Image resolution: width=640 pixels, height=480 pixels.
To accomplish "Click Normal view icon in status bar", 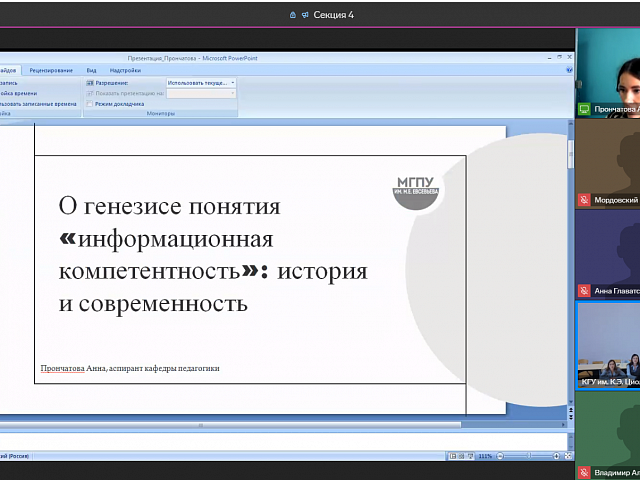I will coord(451,456).
